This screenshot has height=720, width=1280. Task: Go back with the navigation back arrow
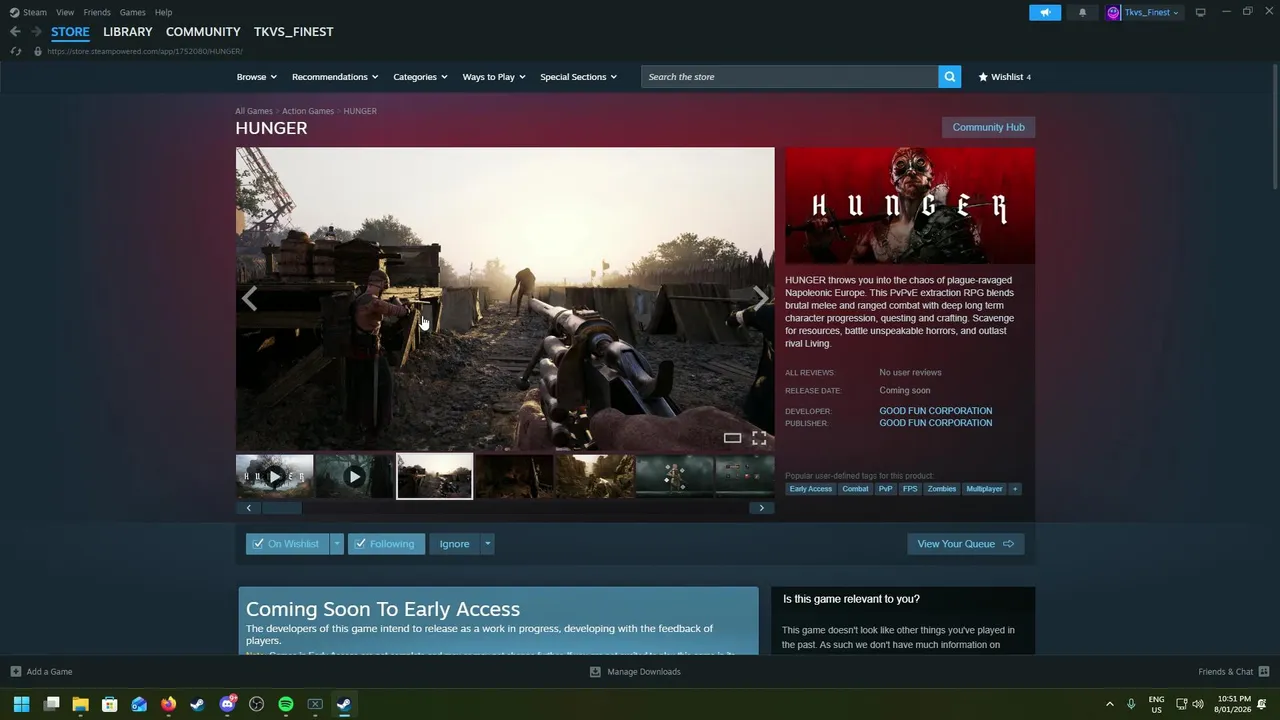(x=15, y=32)
